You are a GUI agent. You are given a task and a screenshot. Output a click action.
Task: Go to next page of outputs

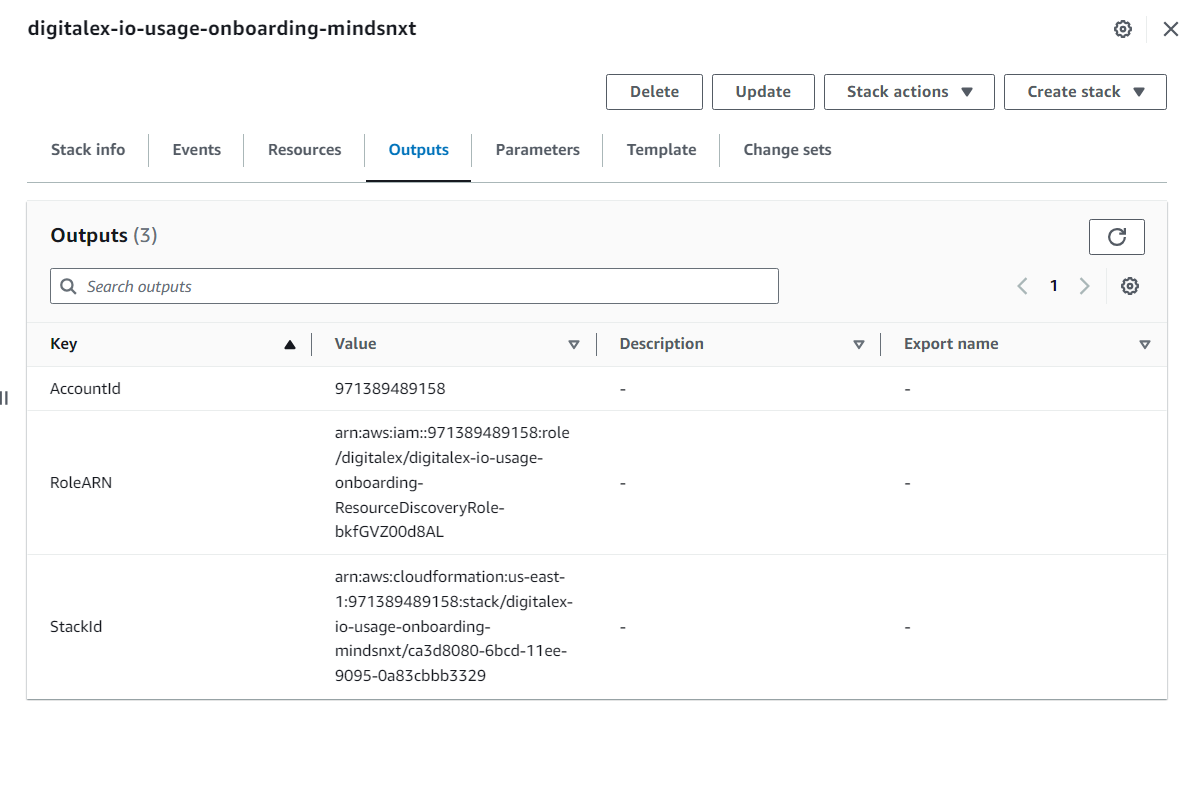[1084, 286]
